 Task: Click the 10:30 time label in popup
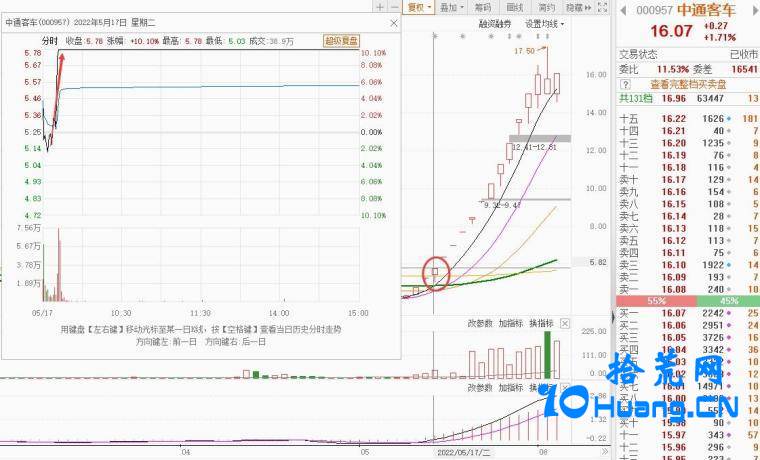click(x=121, y=314)
